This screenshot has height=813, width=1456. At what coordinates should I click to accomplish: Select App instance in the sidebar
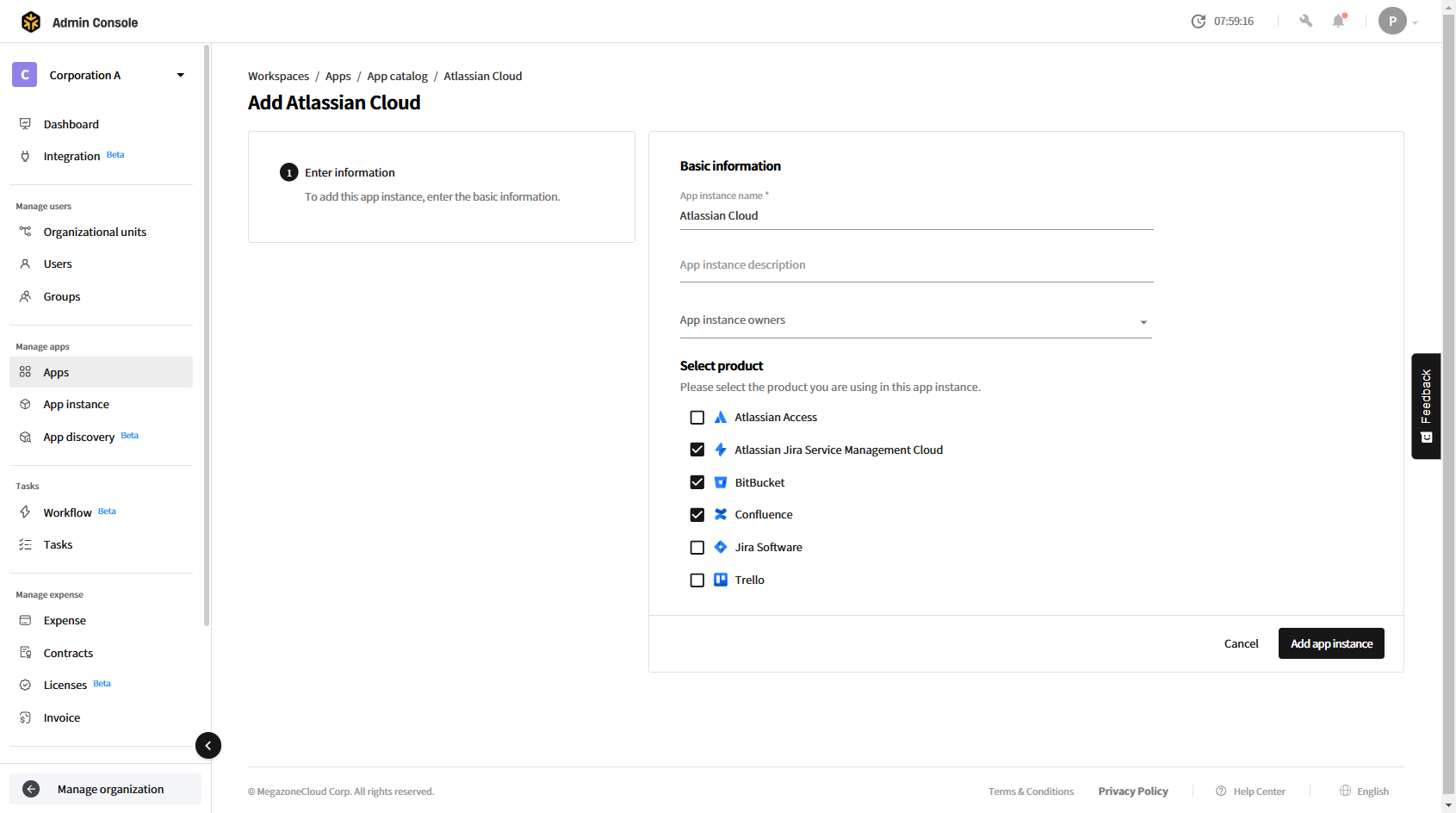coord(101,404)
